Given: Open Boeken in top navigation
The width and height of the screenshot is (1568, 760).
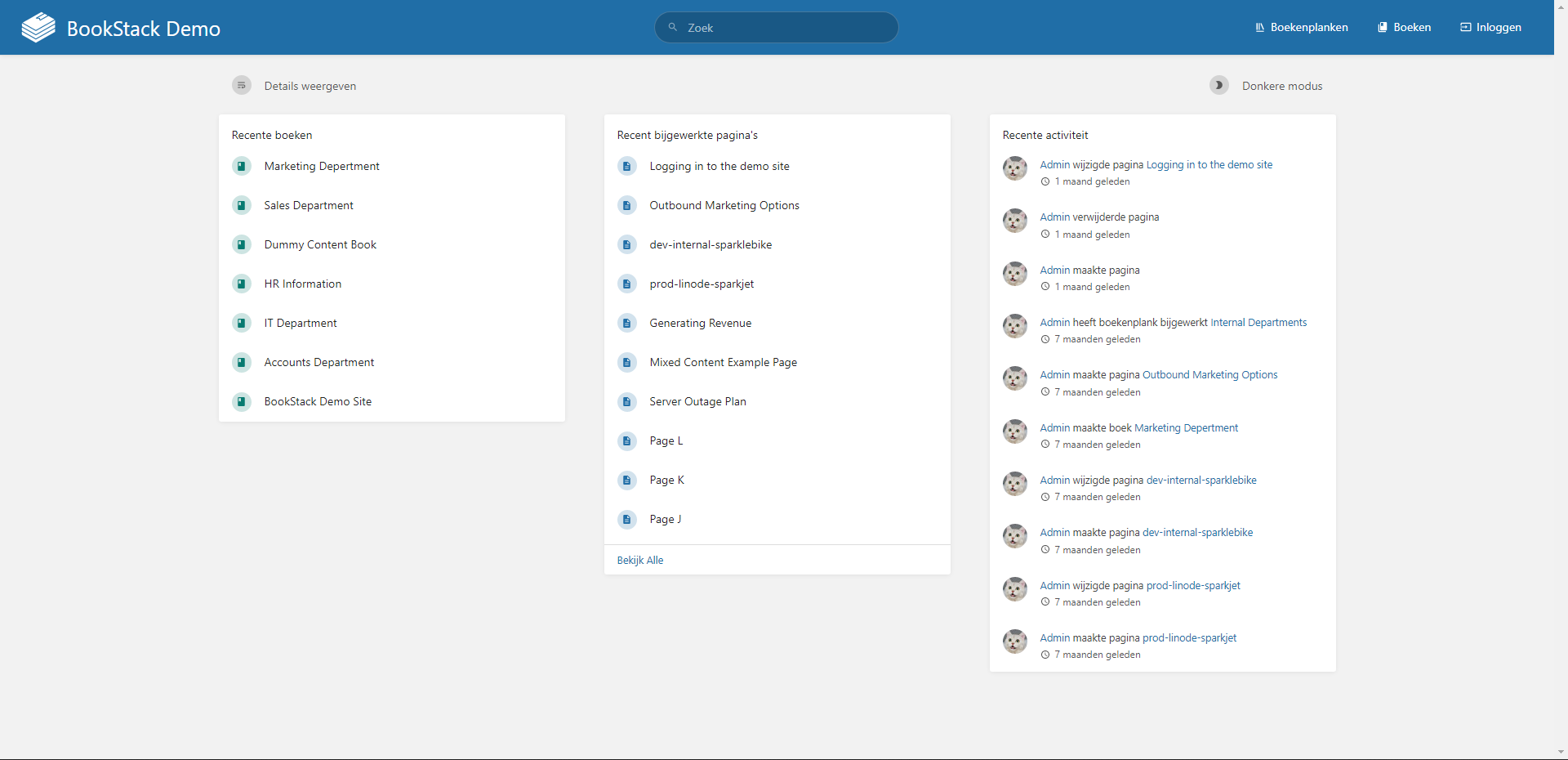Looking at the screenshot, I should point(1404,28).
